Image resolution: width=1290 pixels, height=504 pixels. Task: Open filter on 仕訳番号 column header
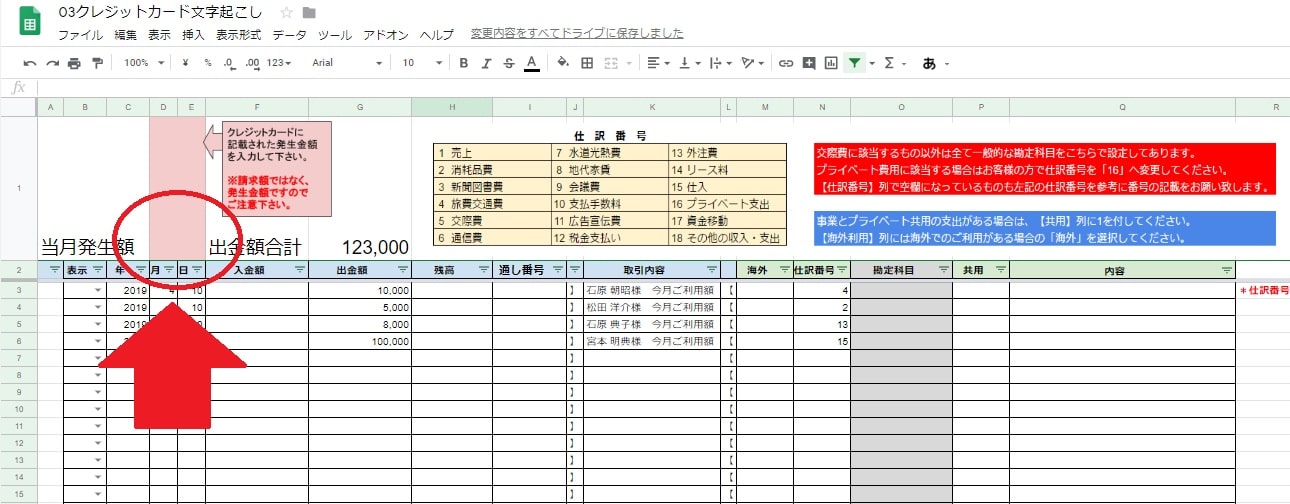843,269
